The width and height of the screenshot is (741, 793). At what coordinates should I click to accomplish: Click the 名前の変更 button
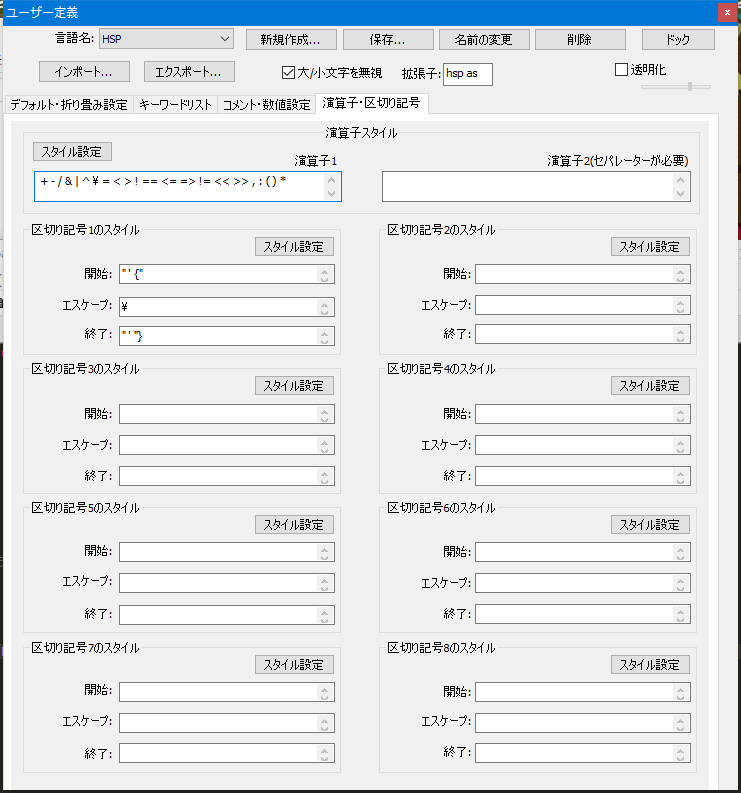(x=484, y=39)
